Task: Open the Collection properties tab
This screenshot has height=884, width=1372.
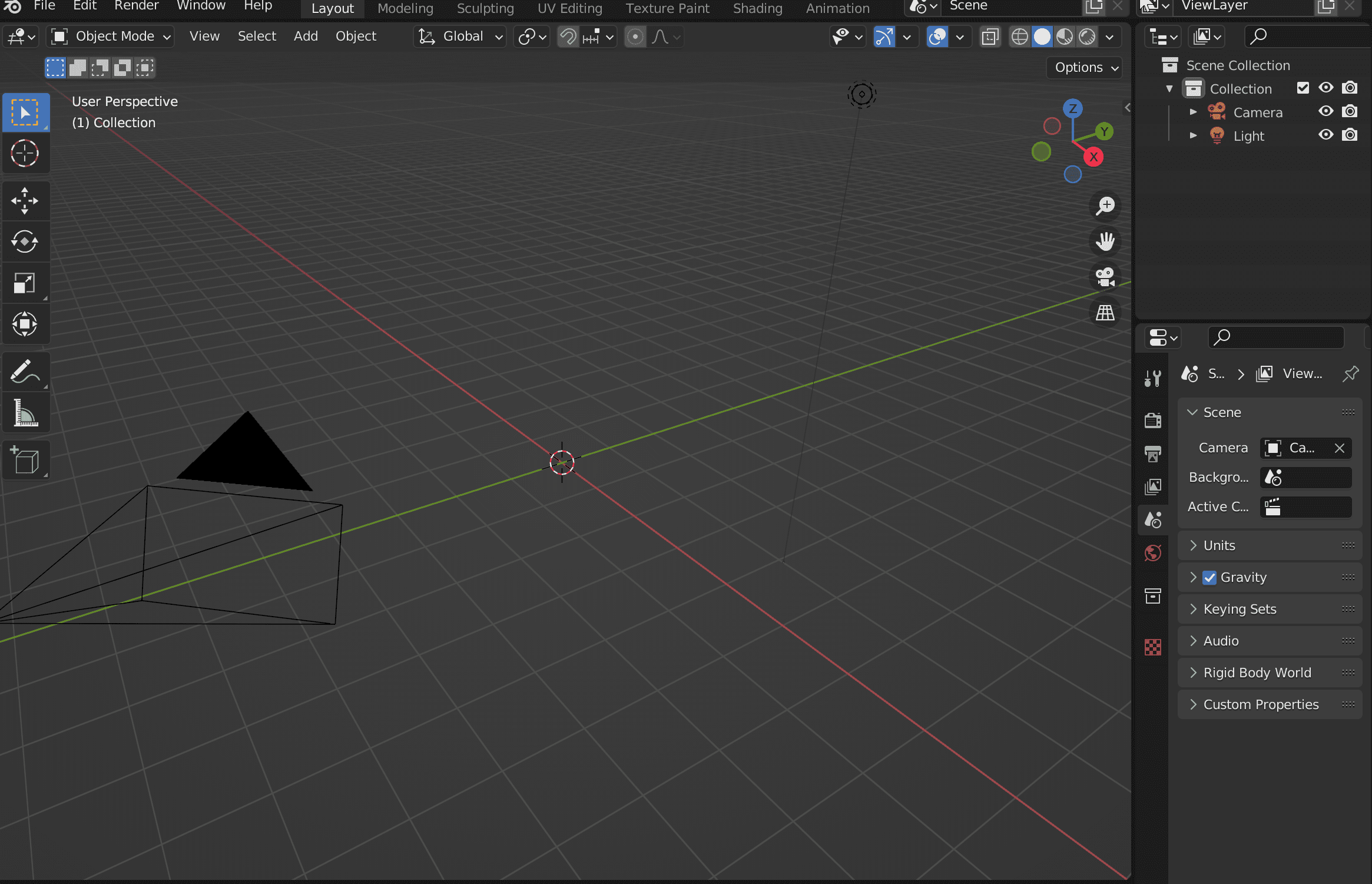Action: (1152, 596)
